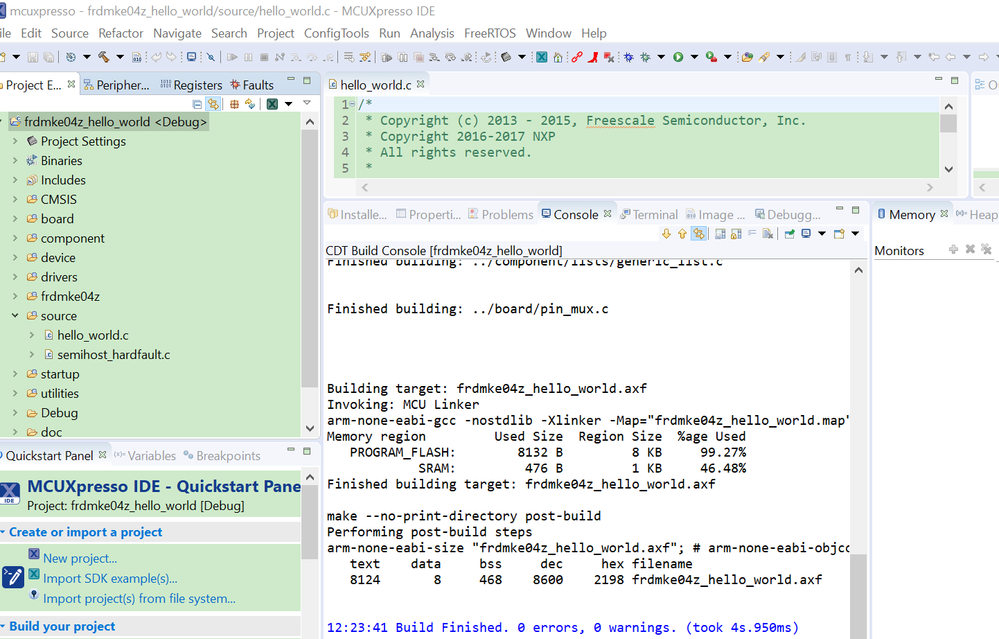Click the Pin Console icon

pyautogui.click(x=789, y=234)
